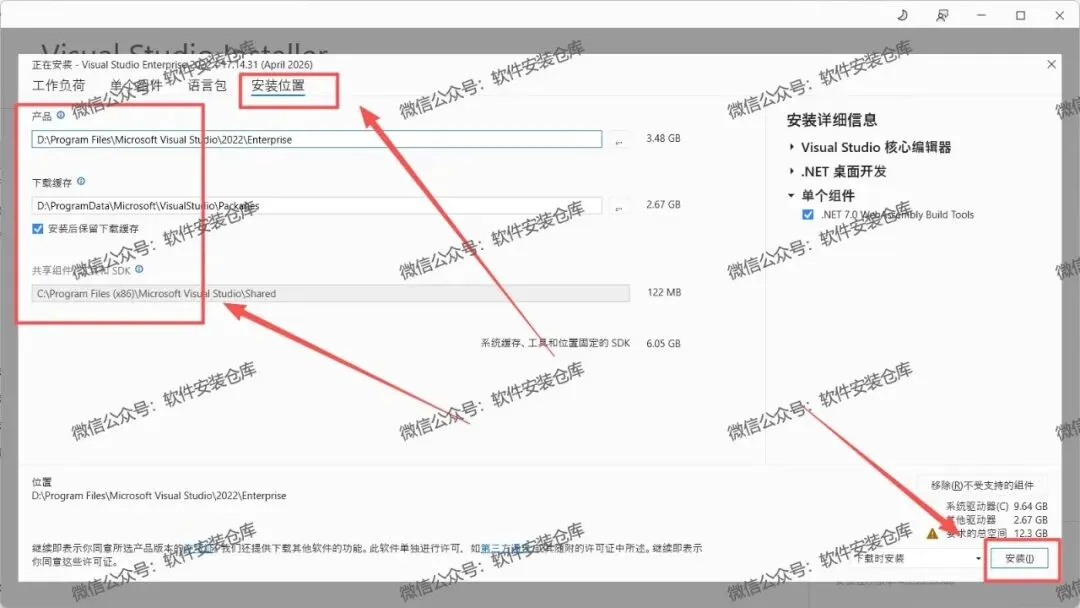Open the license link in the agreement text

point(201,548)
